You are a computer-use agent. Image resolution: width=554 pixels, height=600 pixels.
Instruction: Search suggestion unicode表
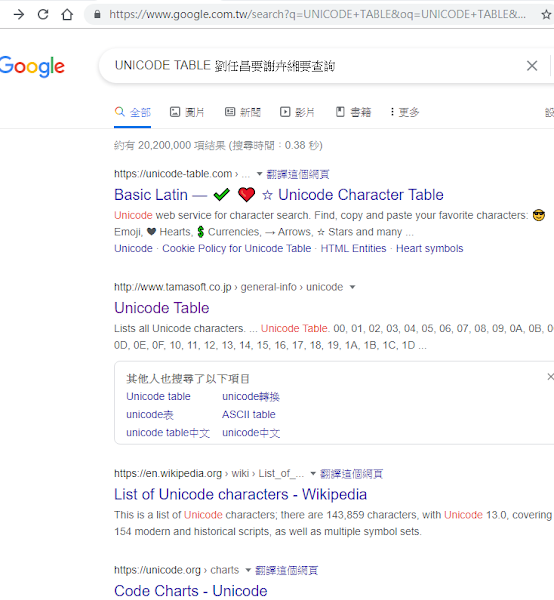pyautogui.click(x=150, y=414)
